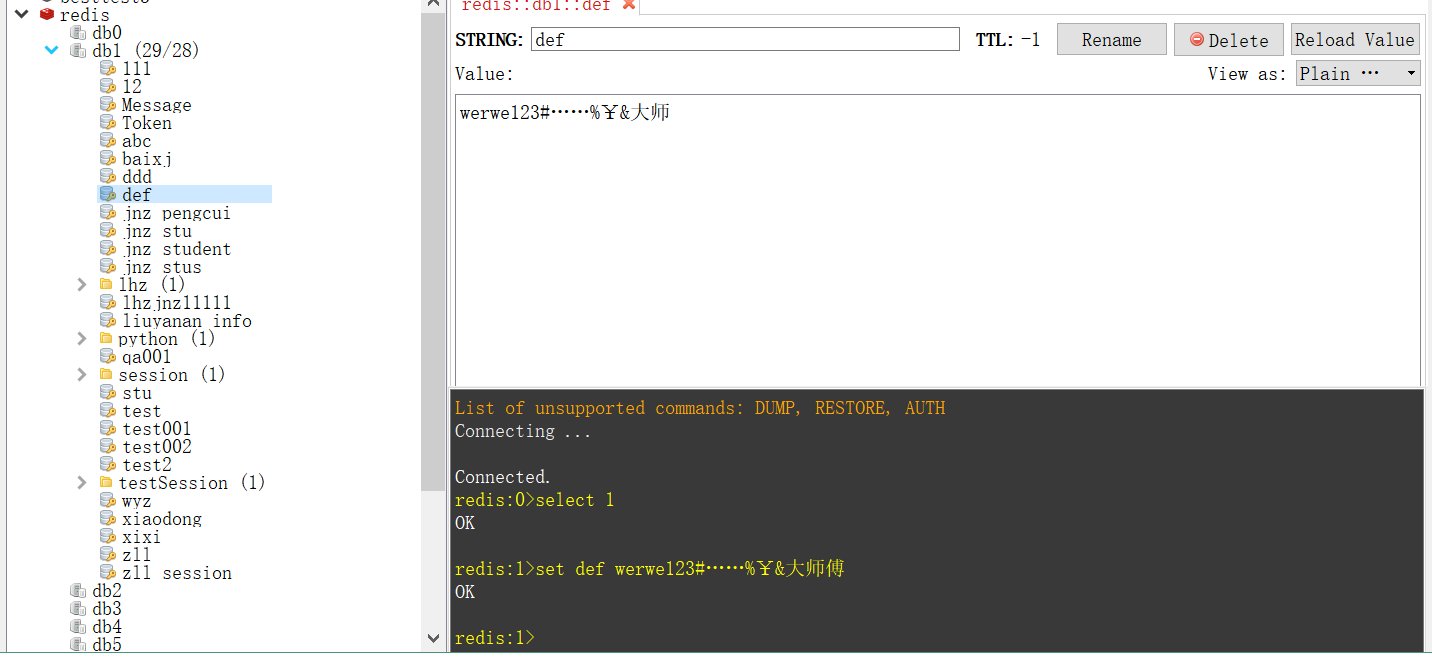Viewport: 1432px width, 661px height.
Task: Click the key icon beside abc
Action: (x=108, y=141)
